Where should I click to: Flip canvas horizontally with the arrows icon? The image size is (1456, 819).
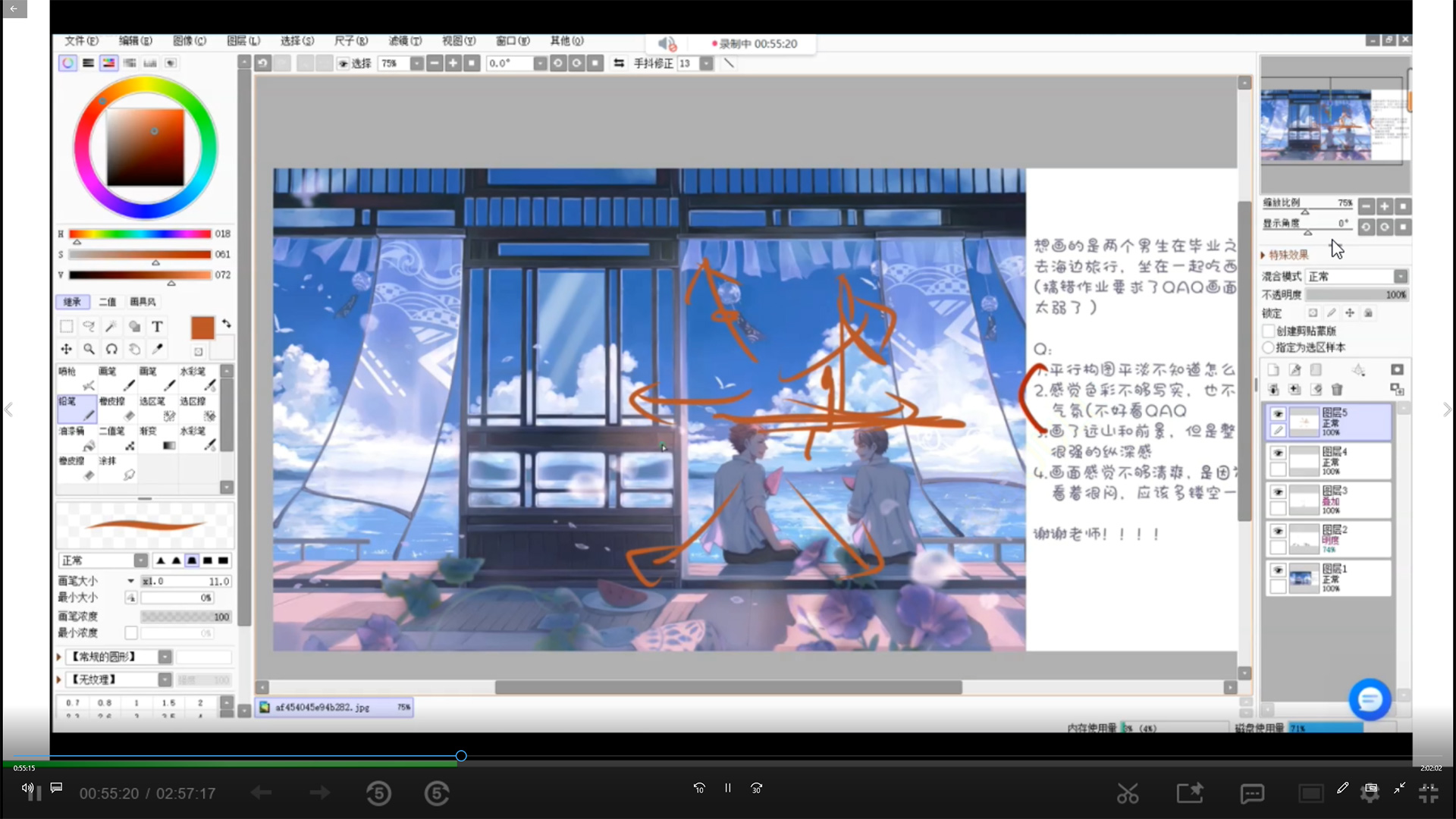619,63
